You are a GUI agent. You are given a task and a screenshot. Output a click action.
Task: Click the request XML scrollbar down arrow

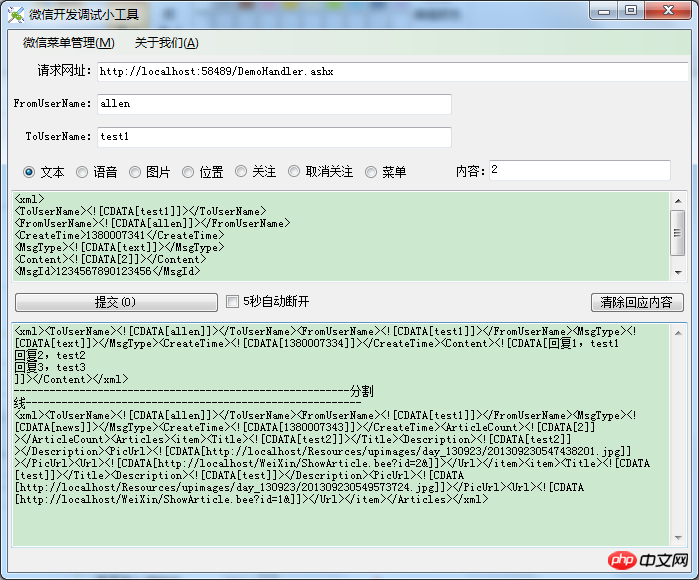[678, 272]
